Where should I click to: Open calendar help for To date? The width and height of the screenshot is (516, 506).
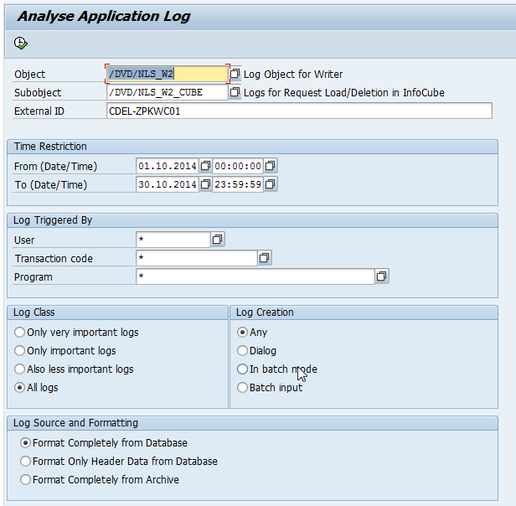tap(205, 184)
